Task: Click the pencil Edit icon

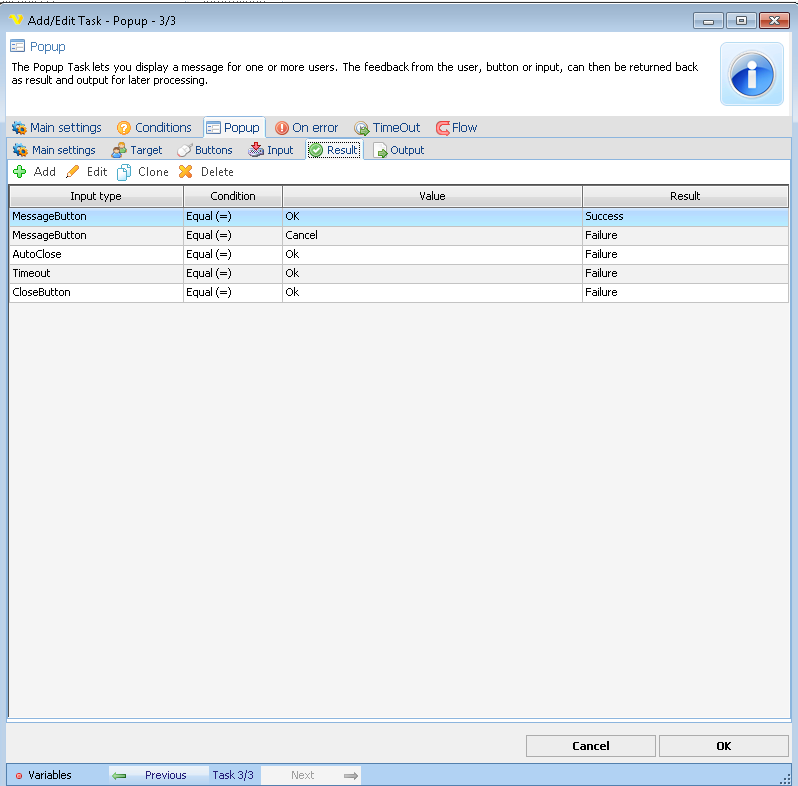Action: tap(73, 172)
